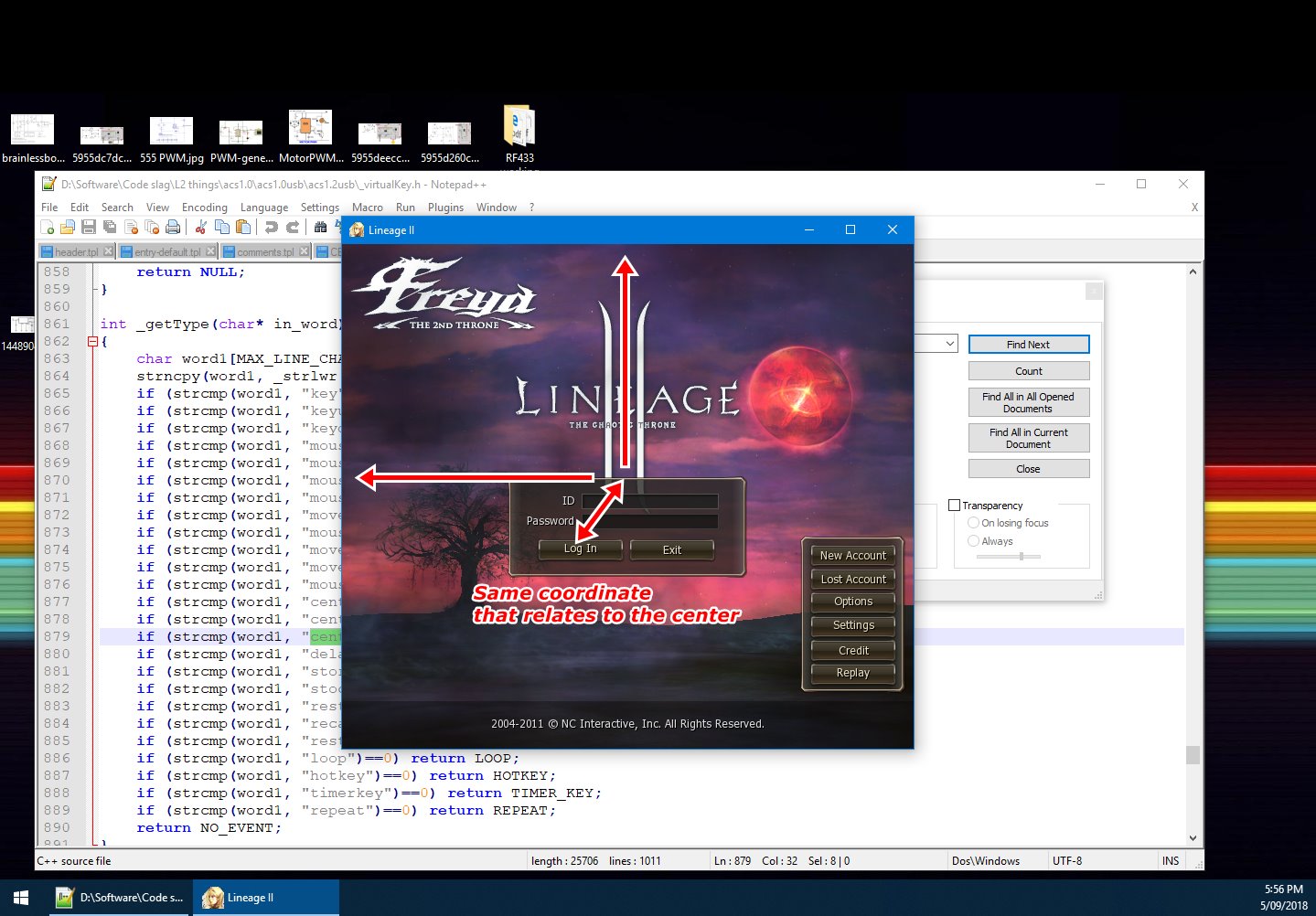
Task: Click the Exit button in Lineage II
Action: tap(672, 549)
